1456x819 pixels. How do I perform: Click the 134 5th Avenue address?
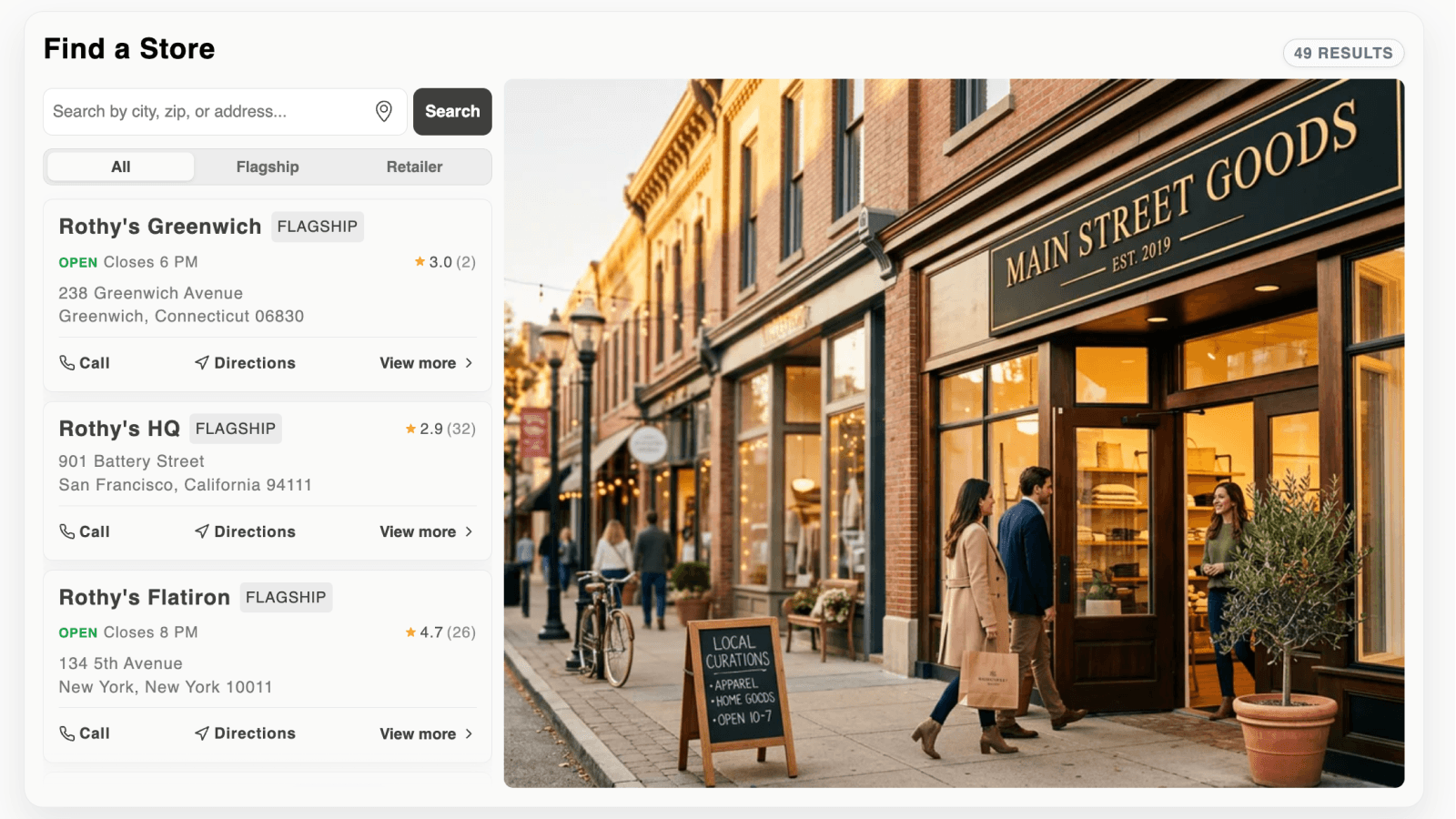121,663
